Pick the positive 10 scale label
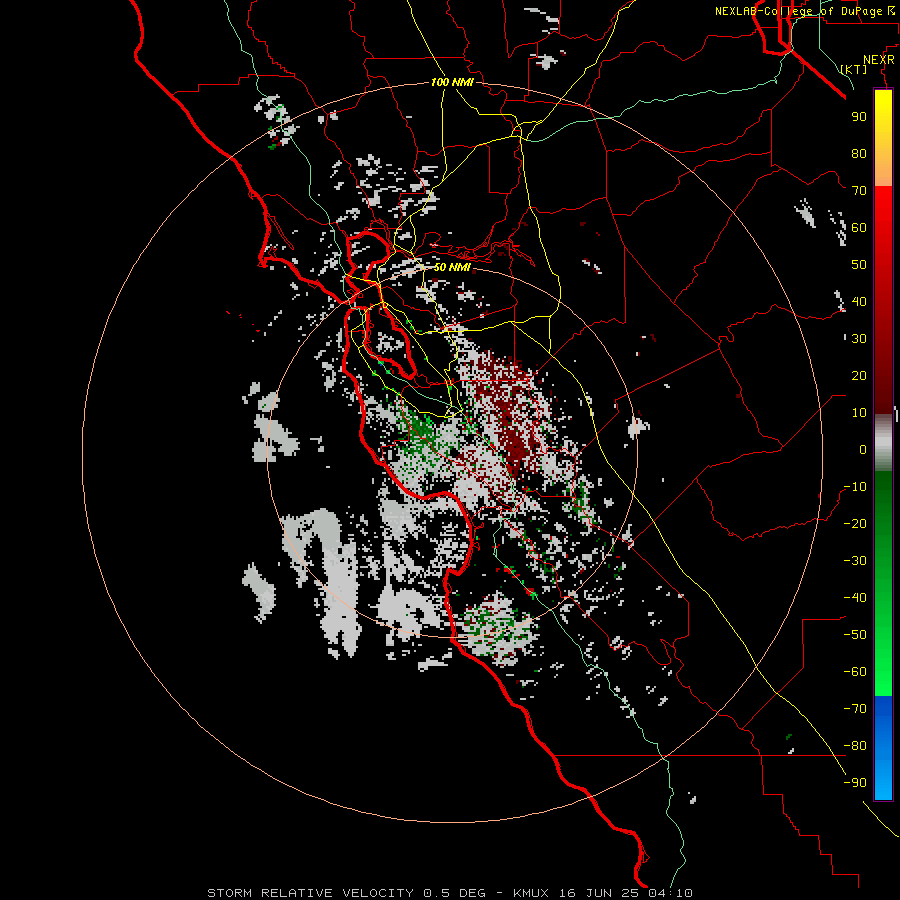The width and height of the screenshot is (900, 900). coord(859,413)
